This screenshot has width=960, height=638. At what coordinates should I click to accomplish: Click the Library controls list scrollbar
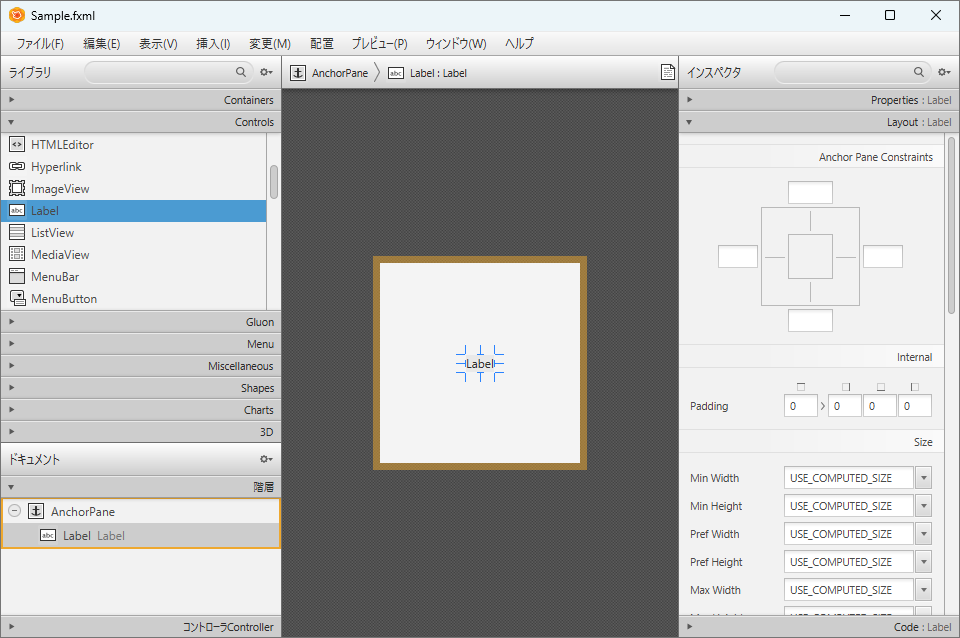click(x=274, y=182)
